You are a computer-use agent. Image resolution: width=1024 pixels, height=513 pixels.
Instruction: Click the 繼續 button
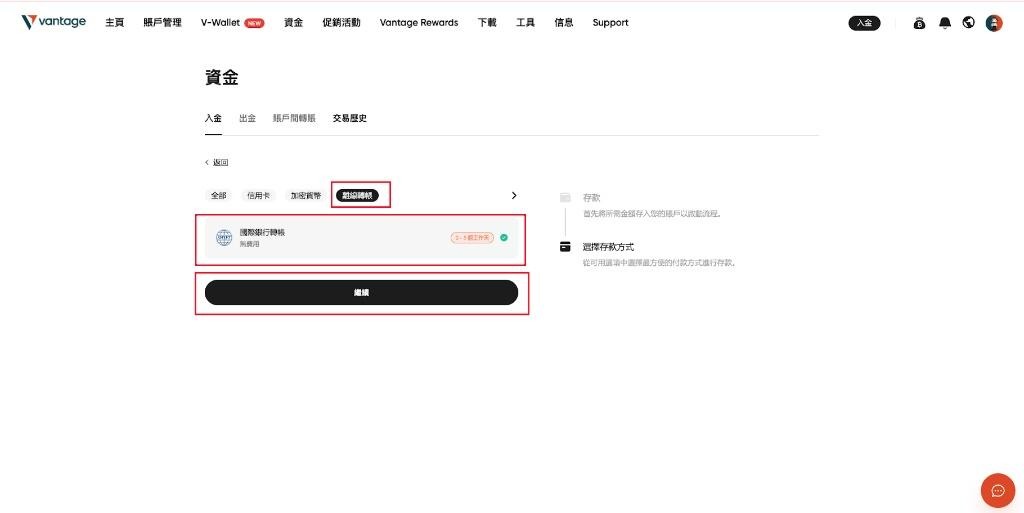(361, 292)
